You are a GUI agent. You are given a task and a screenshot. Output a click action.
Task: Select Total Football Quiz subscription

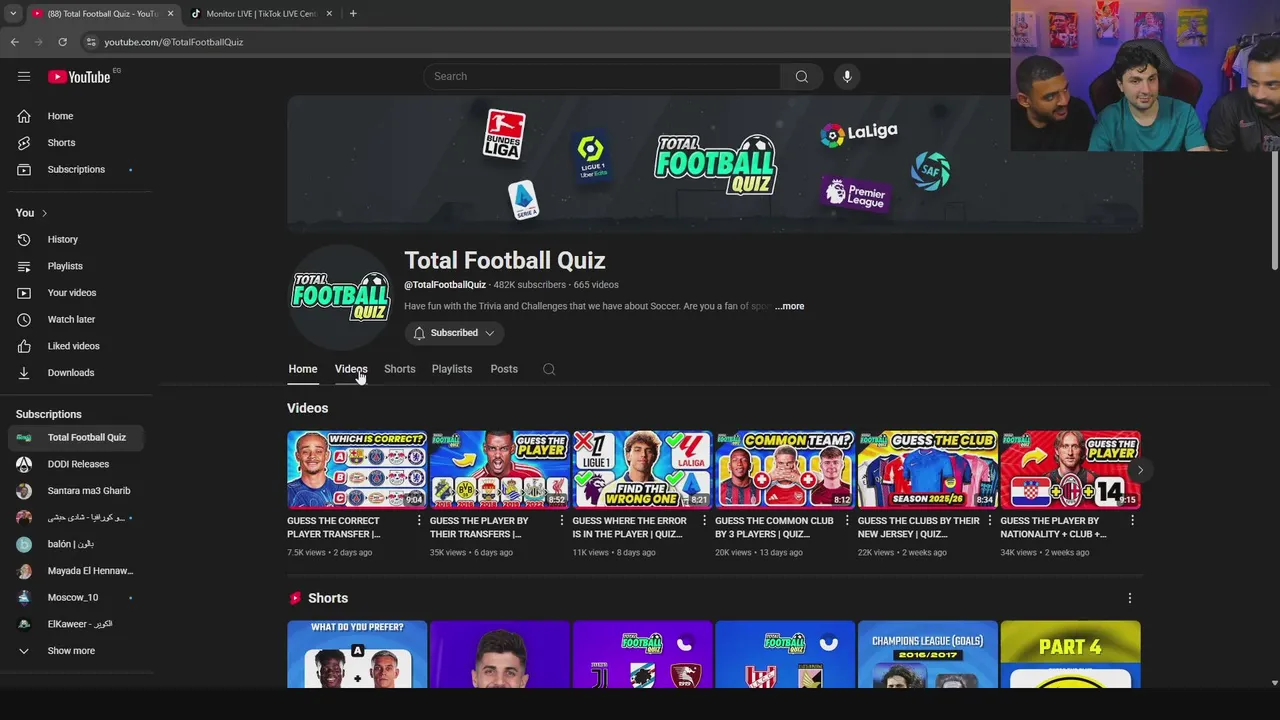click(x=76, y=437)
